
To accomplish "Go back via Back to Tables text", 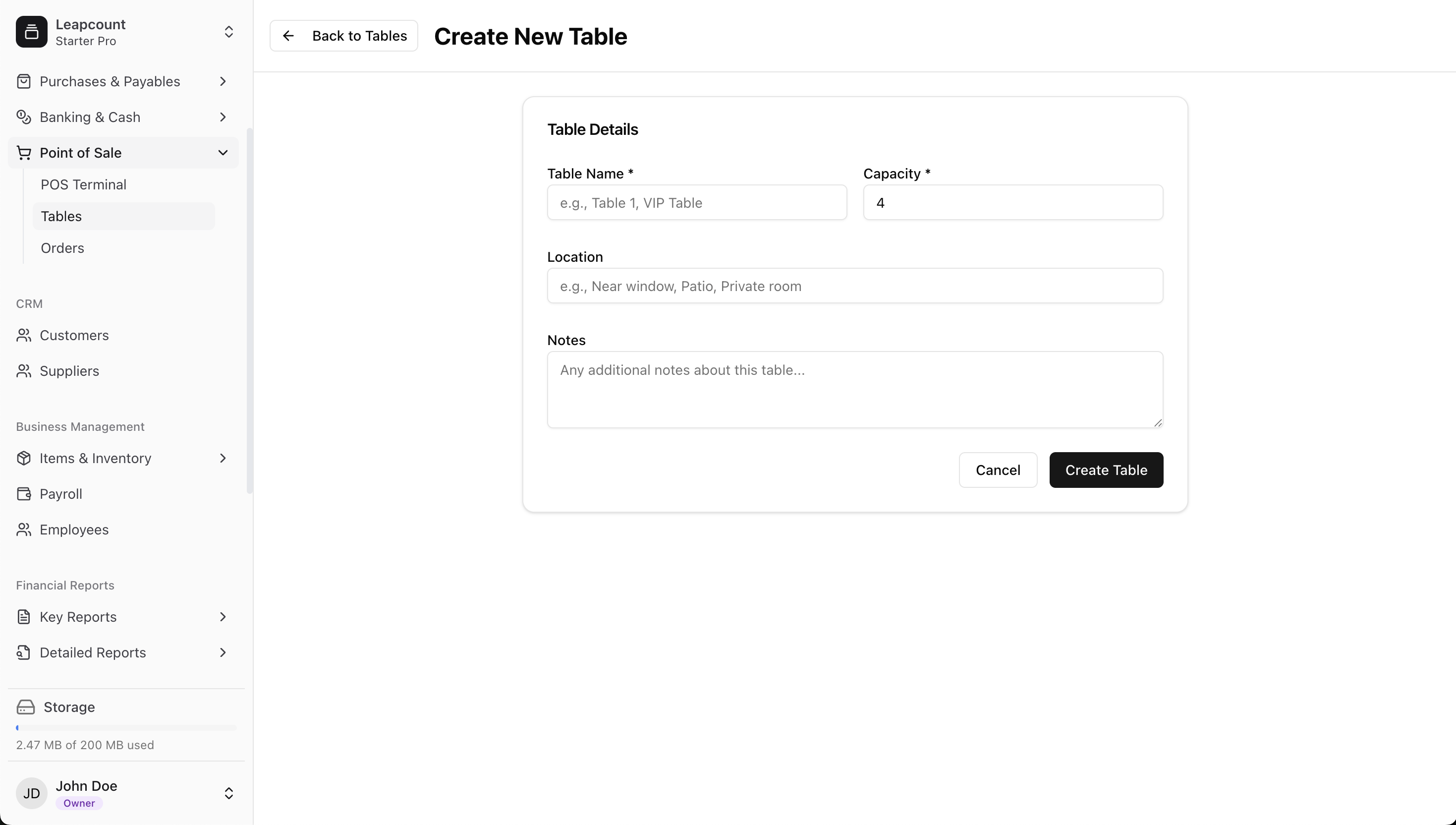I will tap(360, 36).
